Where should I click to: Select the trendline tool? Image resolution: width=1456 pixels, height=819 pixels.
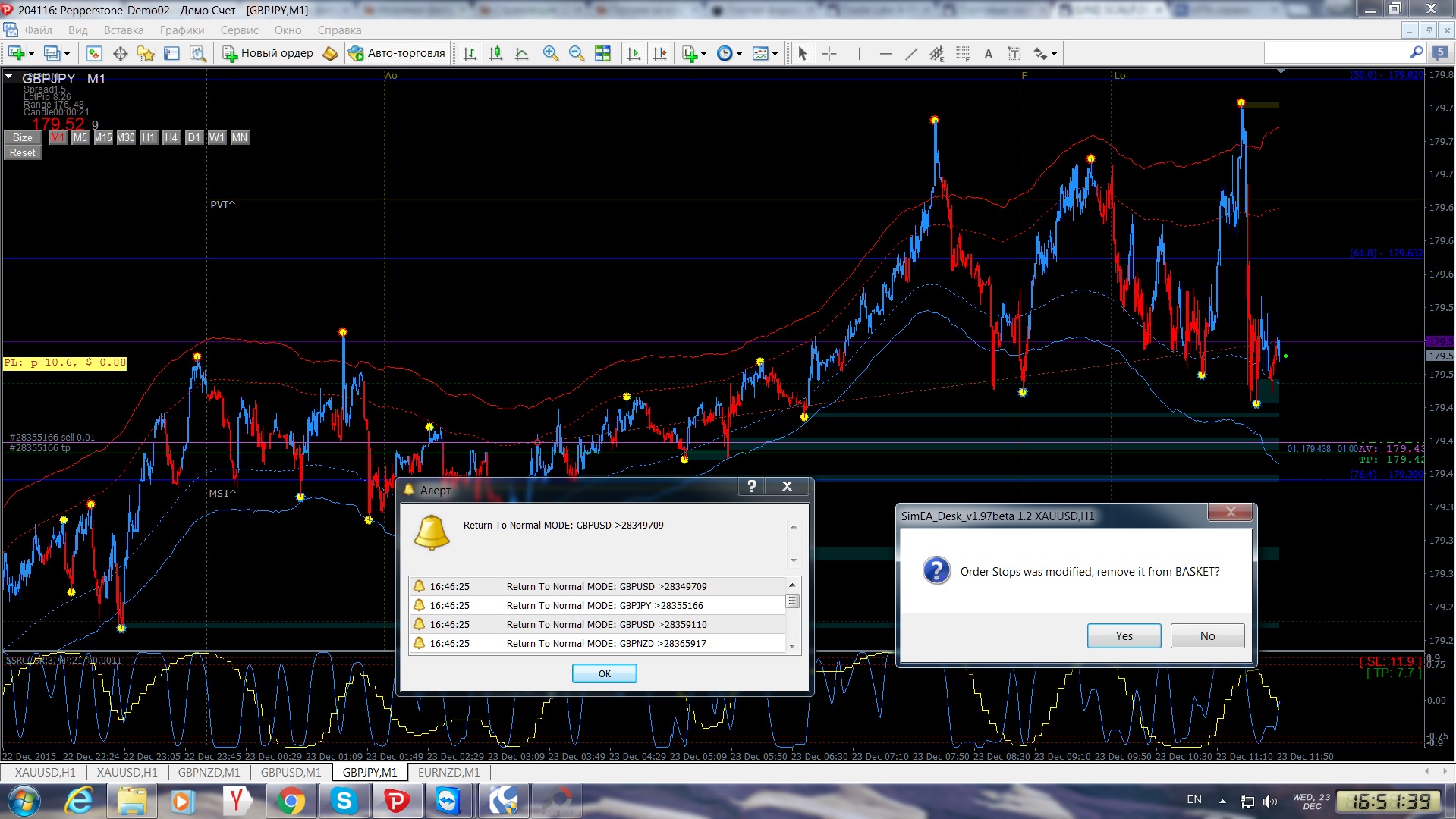(x=911, y=53)
